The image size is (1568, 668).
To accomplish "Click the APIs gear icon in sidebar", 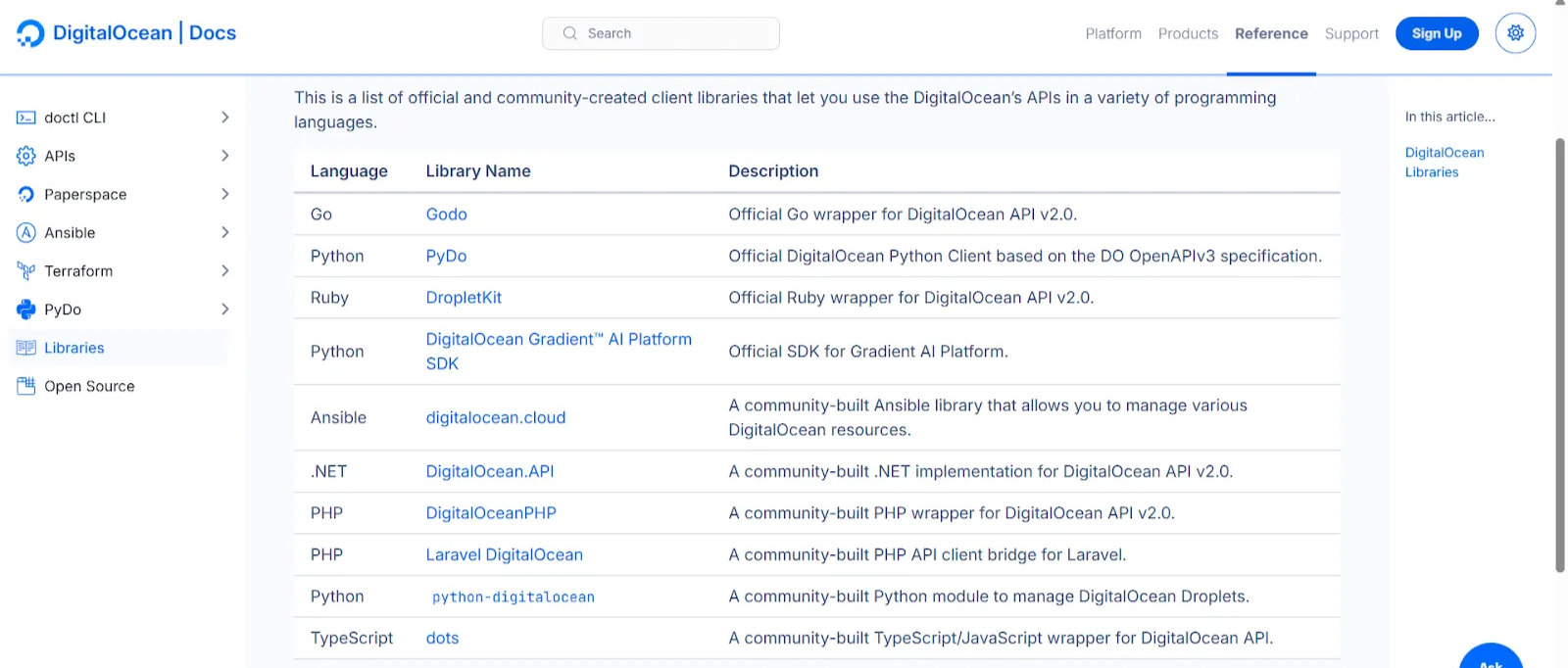I will coord(26,156).
